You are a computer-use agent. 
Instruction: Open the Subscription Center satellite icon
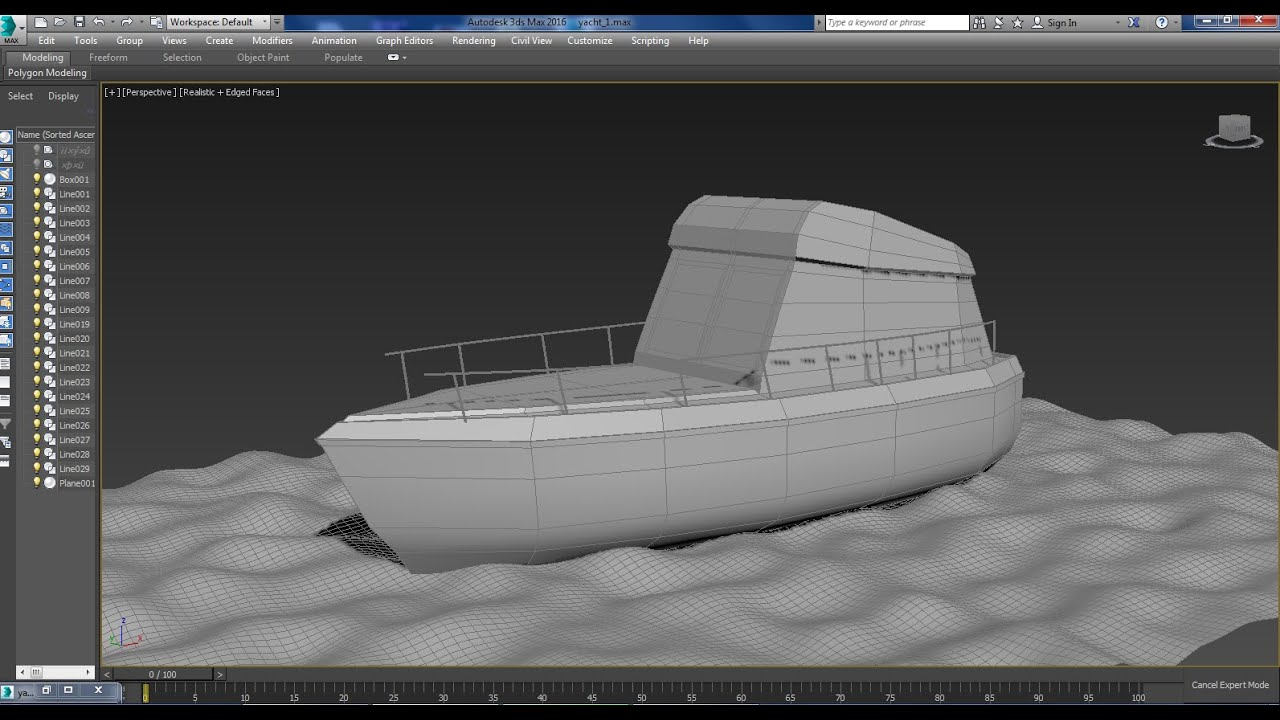pyautogui.click(x=998, y=22)
